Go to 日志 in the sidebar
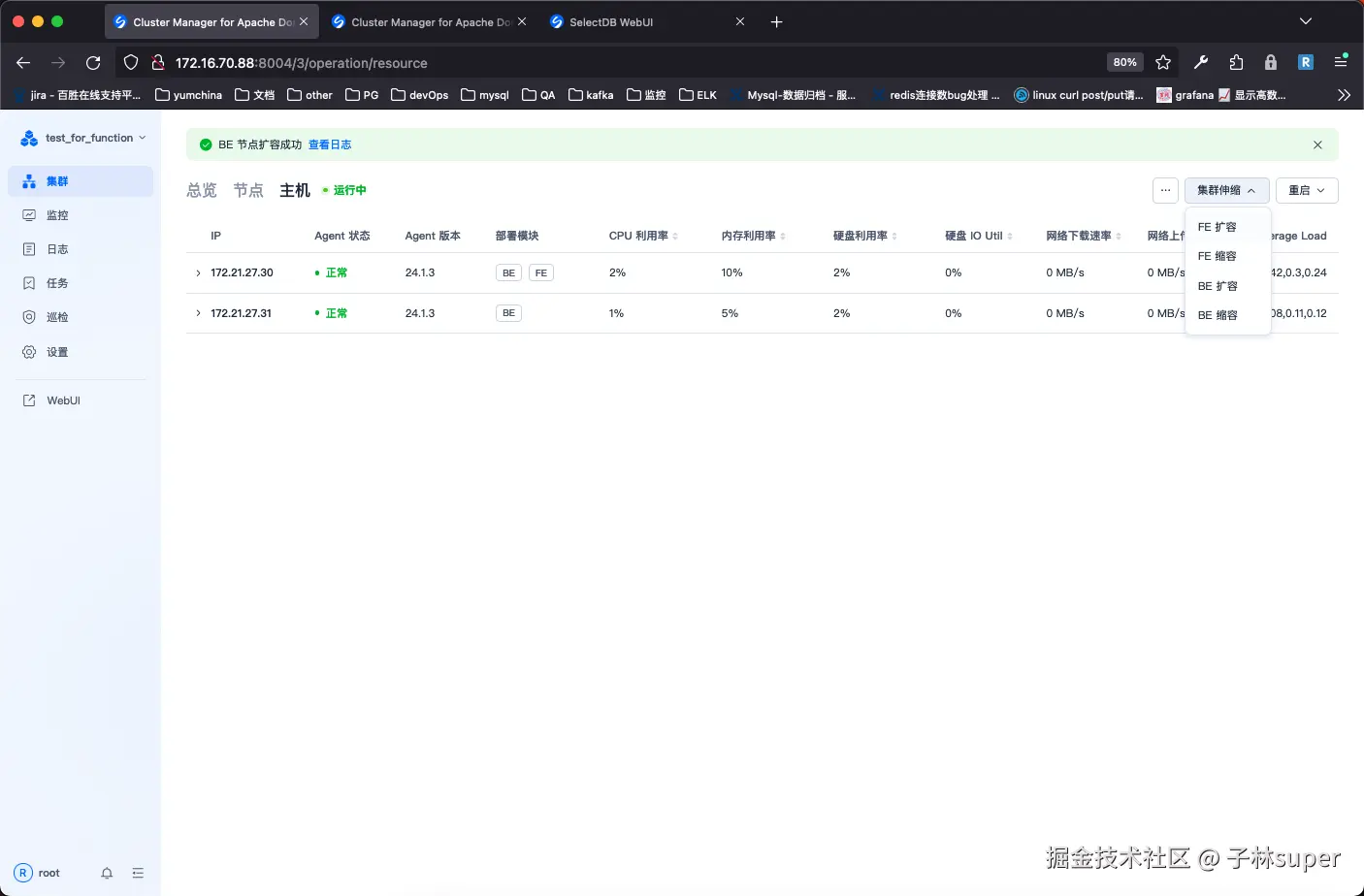The image size is (1364, 896). click(81, 249)
